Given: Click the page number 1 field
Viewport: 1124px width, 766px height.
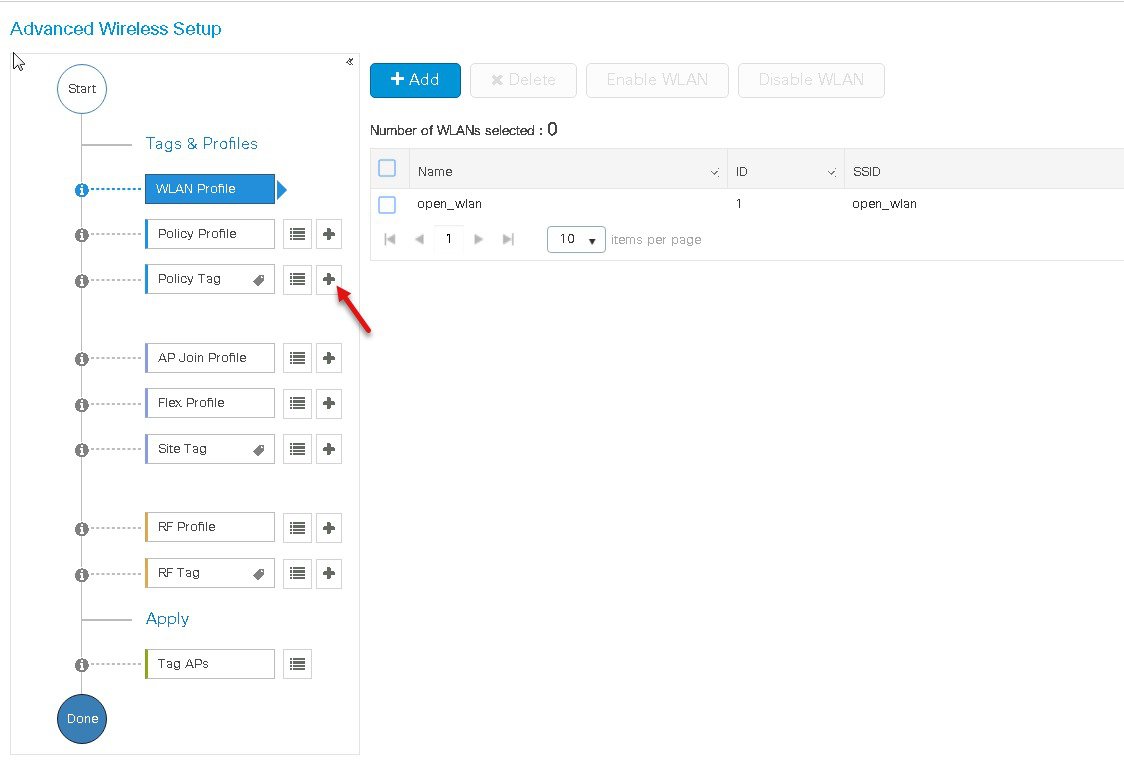Looking at the screenshot, I should click(449, 239).
